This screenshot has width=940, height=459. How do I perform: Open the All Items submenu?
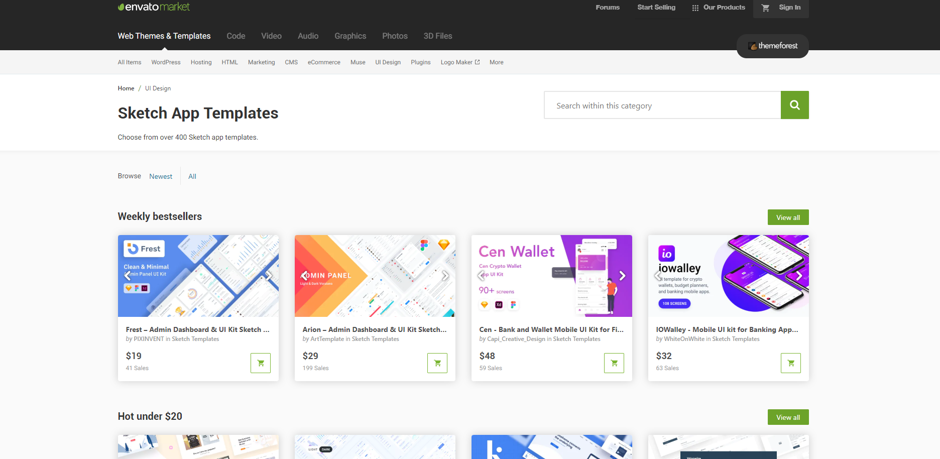[x=129, y=62]
